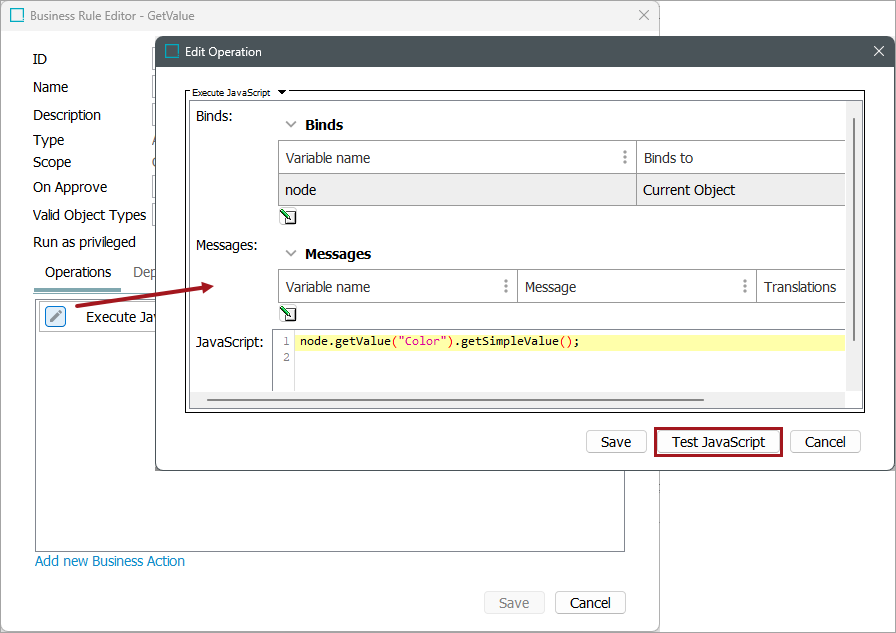896x633 pixels.
Task: Click the horizontal scrollbar in Edit Operation
Action: [x=455, y=400]
